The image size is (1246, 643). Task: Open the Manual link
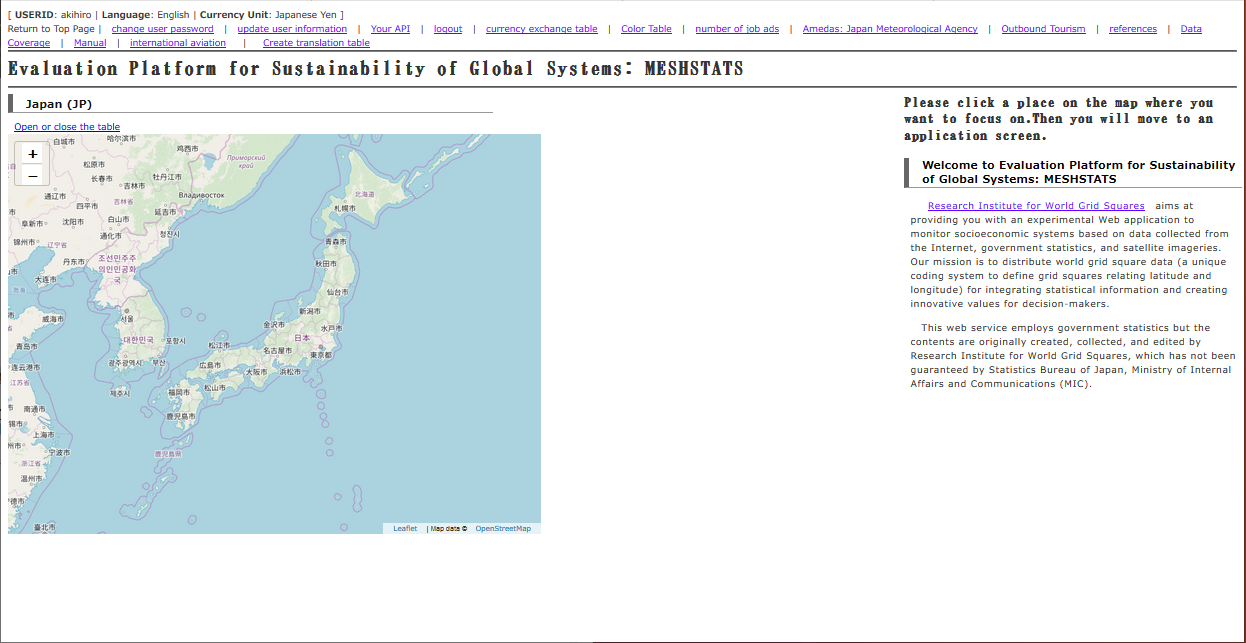(90, 43)
